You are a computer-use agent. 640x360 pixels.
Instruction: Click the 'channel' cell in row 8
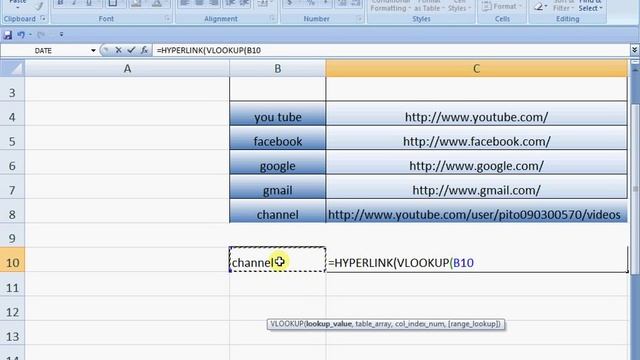(278, 211)
